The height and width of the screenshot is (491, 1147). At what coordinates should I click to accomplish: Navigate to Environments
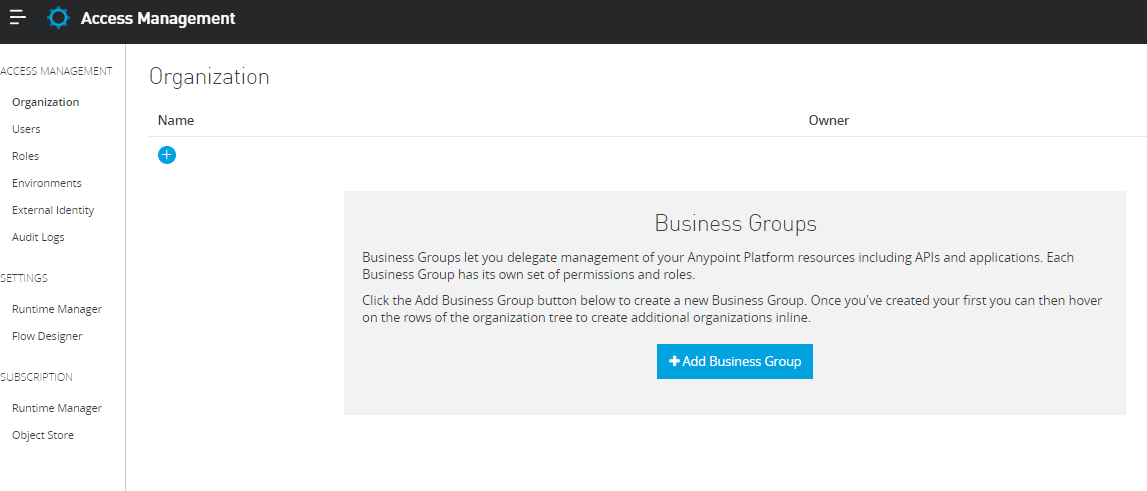click(47, 183)
